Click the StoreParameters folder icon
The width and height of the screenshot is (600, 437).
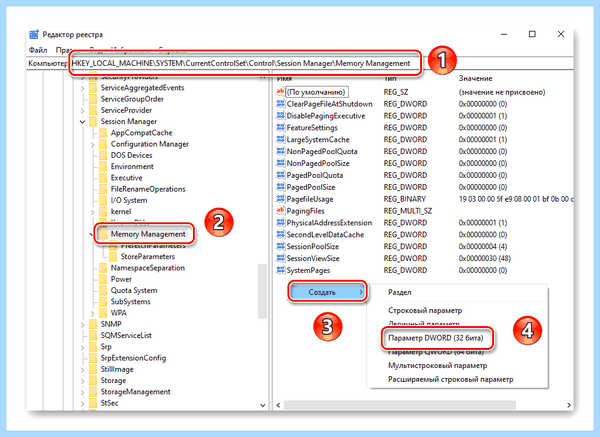point(113,256)
